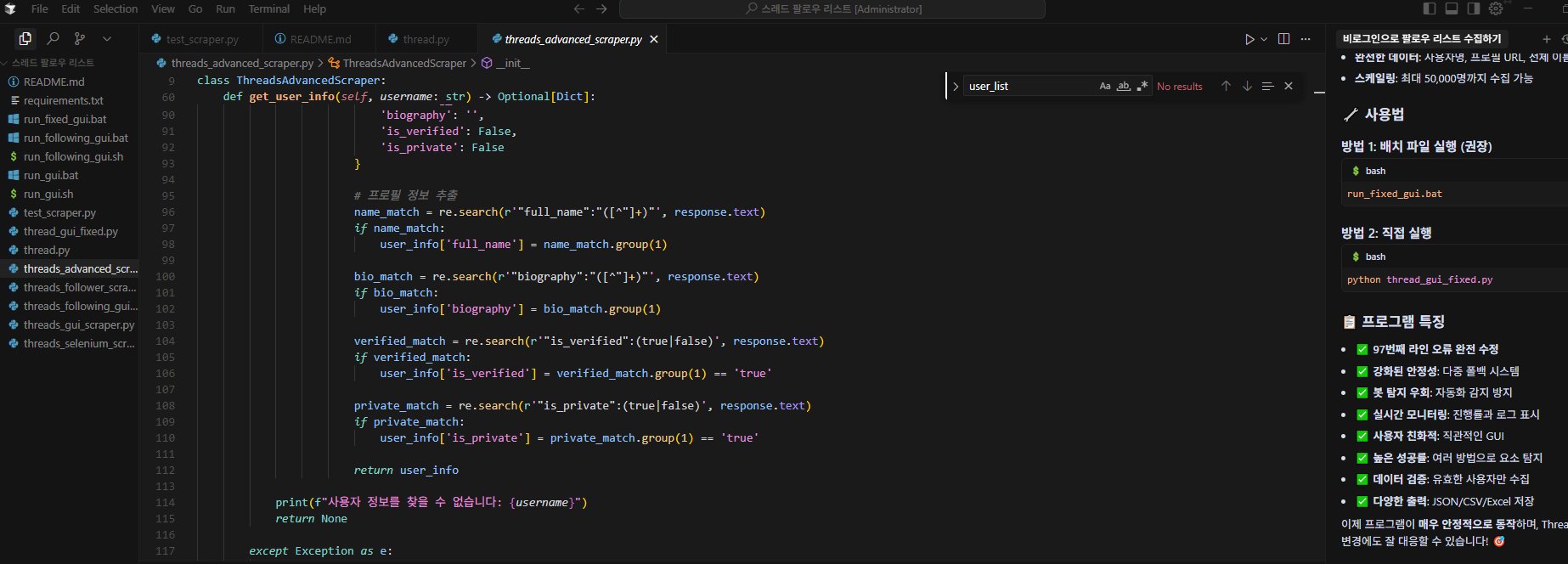Click the app logo icon
This screenshot has height=564, width=1568.
point(10,8)
